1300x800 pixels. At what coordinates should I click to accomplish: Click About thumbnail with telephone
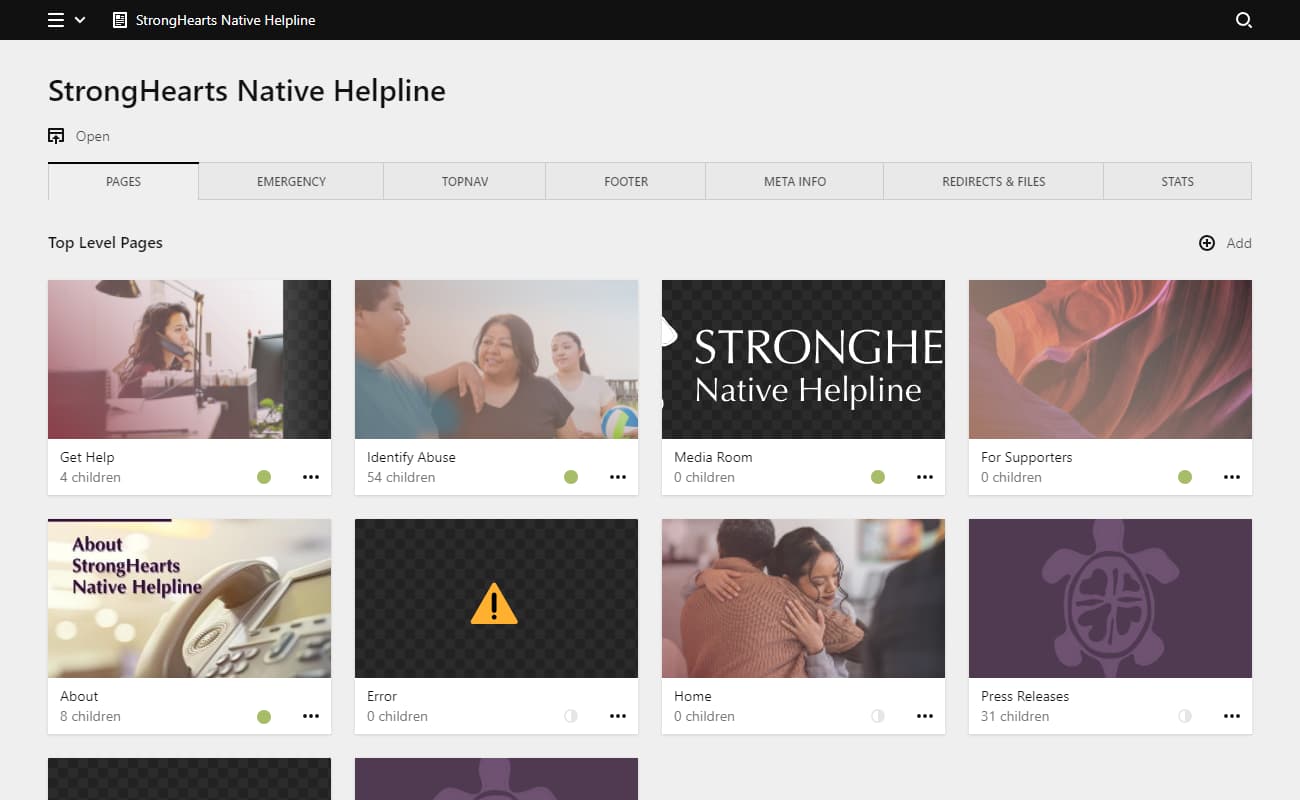[x=189, y=598]
